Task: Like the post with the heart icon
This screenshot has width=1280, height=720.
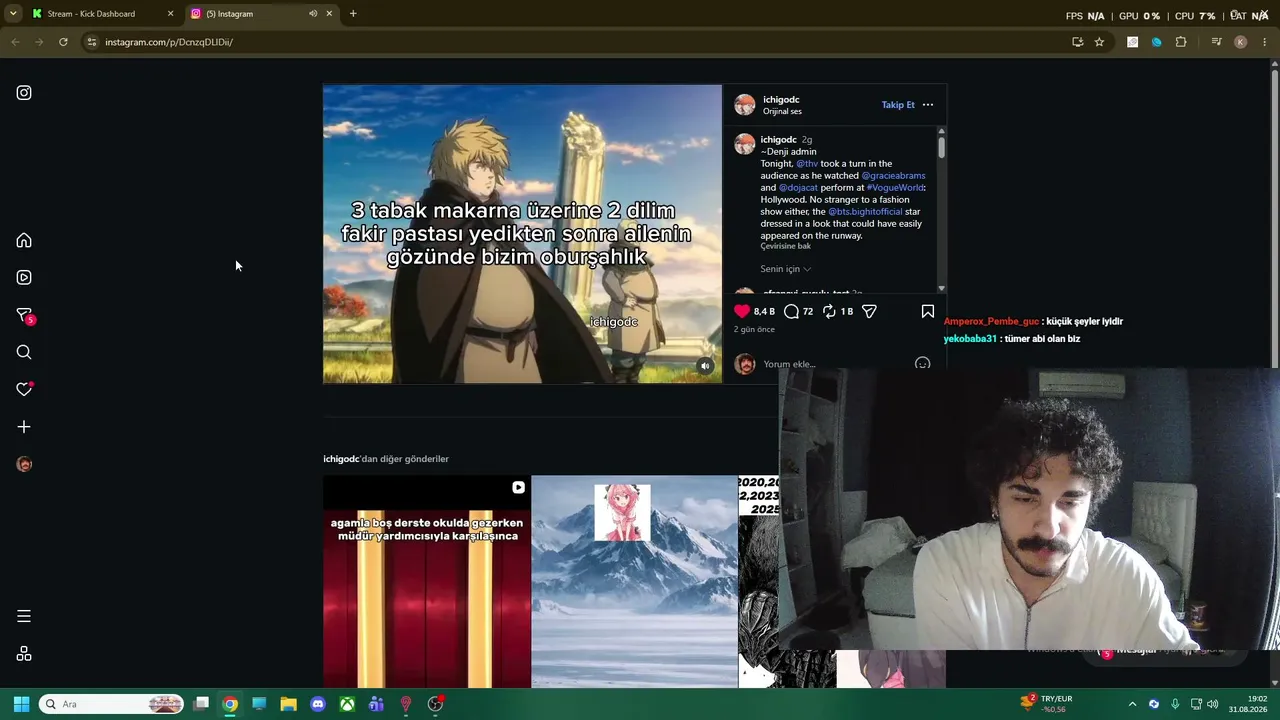Action: pos(742,311)
